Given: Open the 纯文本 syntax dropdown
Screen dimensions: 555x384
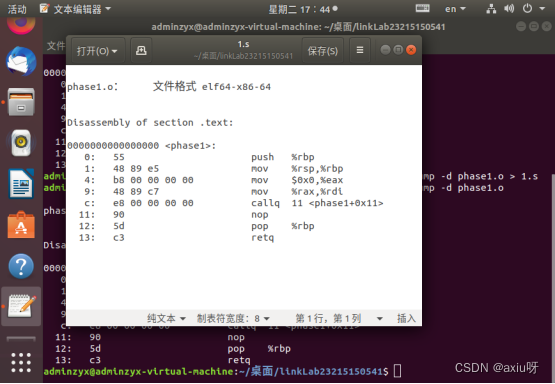Looking at the screenshot, I should [166, 319].
